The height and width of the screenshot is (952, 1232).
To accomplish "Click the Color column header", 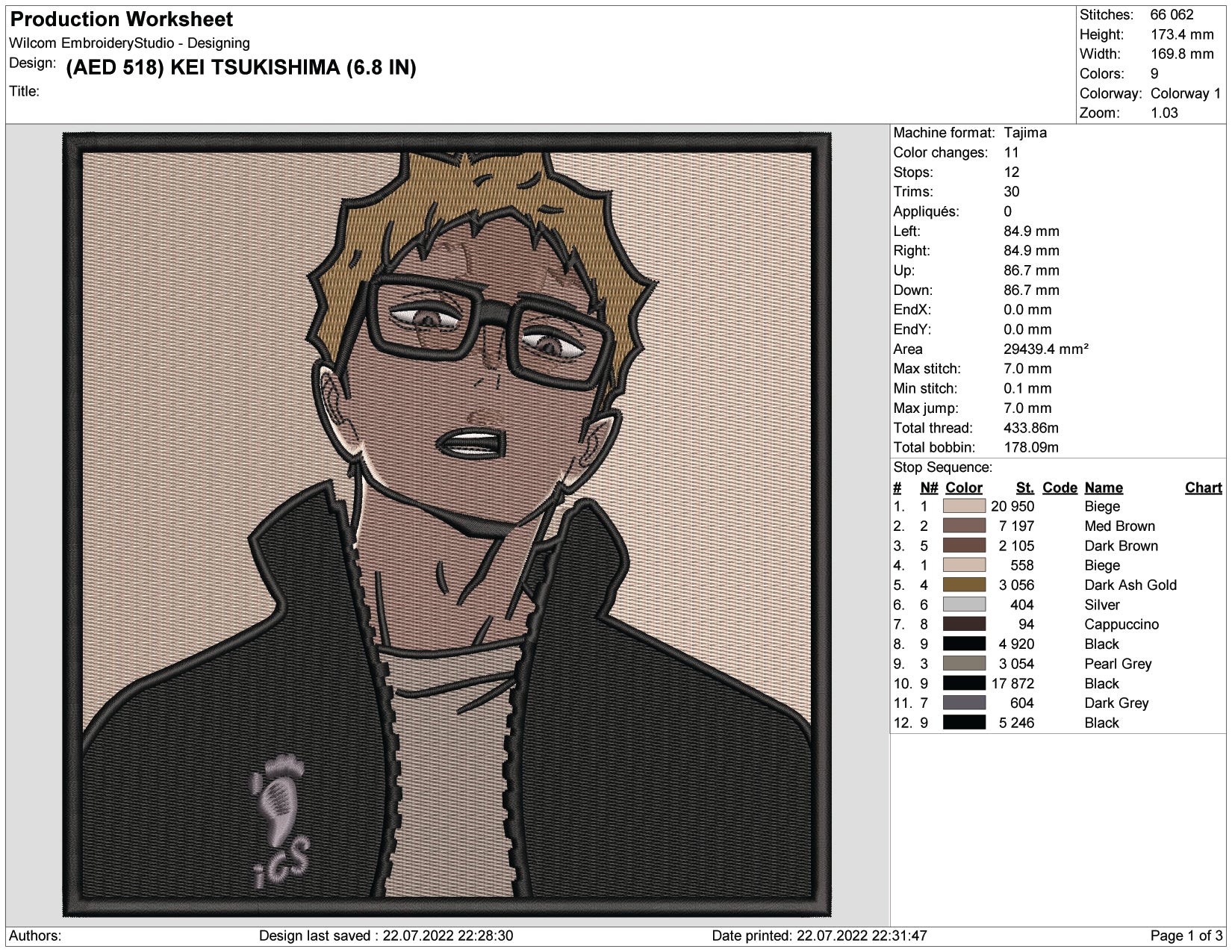I will [963, 488].
